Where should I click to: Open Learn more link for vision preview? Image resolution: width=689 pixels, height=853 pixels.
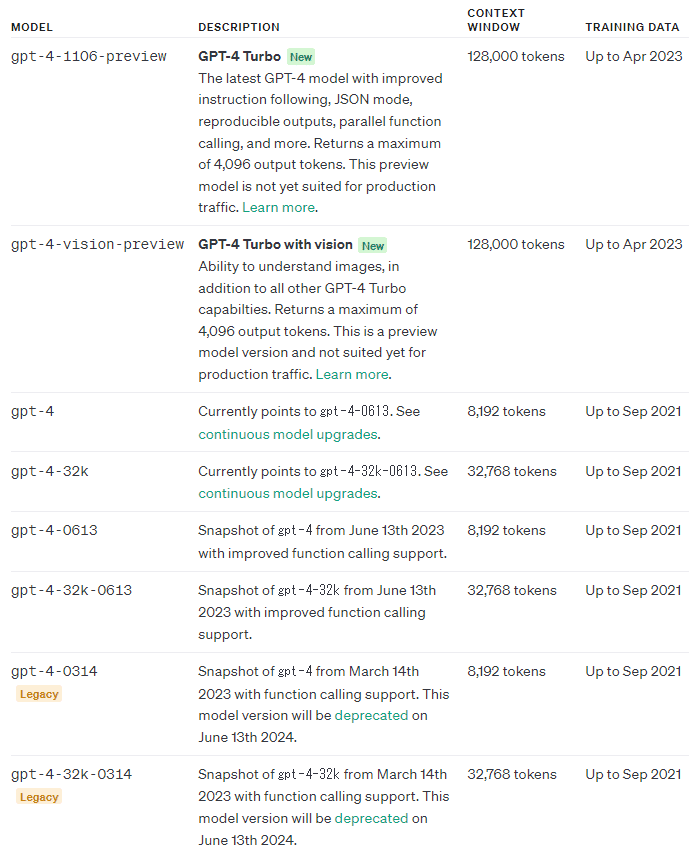coord(352,374)
